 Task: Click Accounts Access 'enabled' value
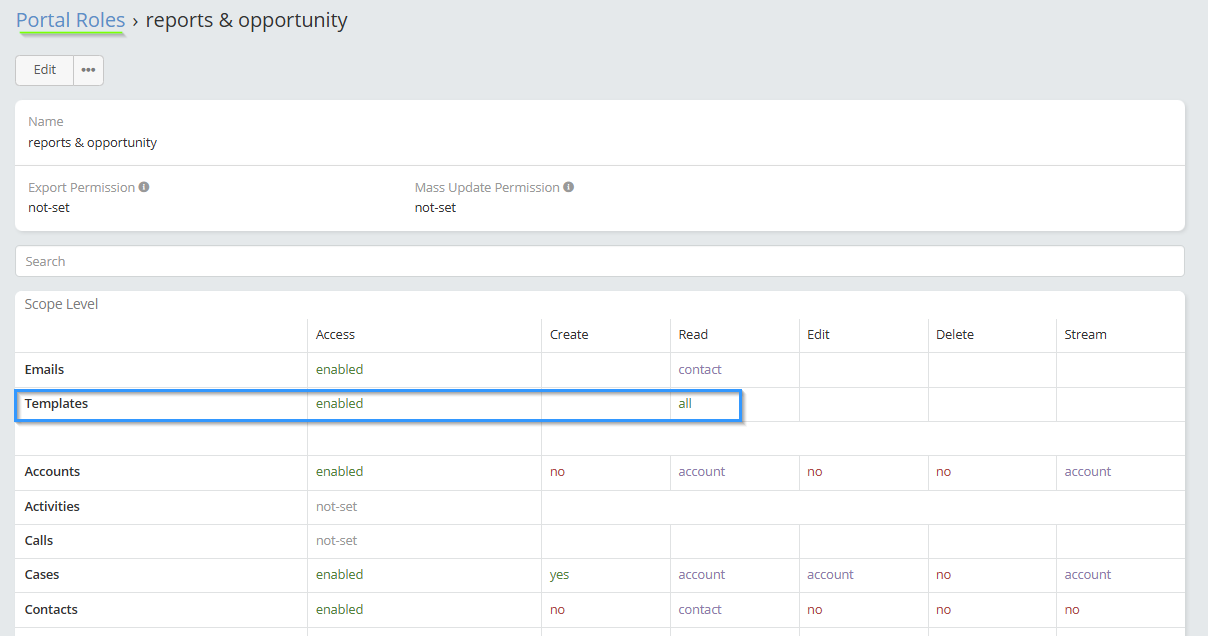[339, 472]
